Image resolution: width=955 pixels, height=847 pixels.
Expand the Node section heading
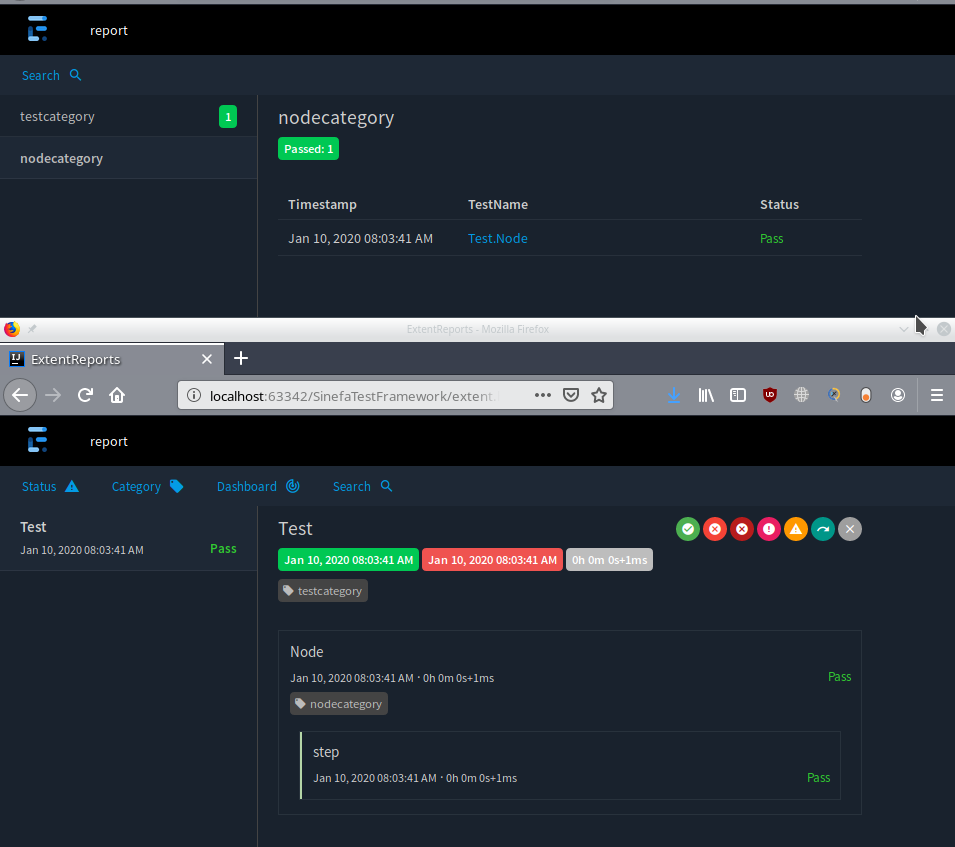(x=307, y=652)
